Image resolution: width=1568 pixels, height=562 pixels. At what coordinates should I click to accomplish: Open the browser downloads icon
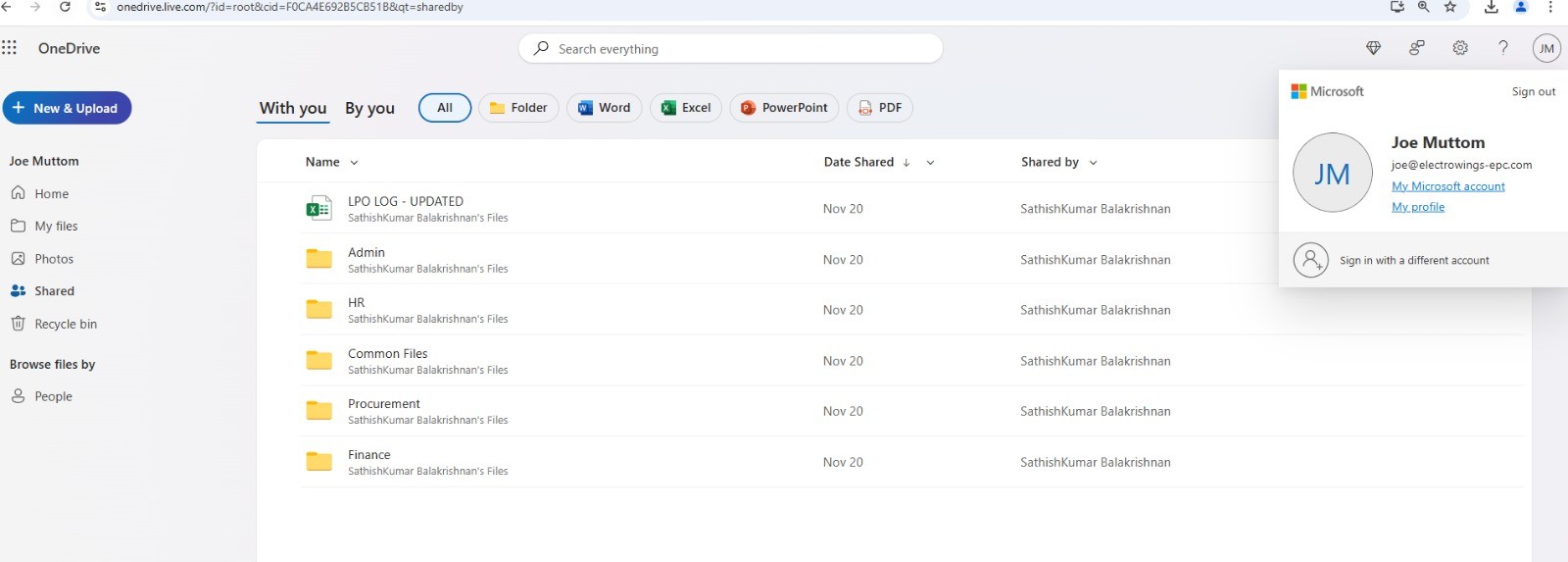(1491, 7)
